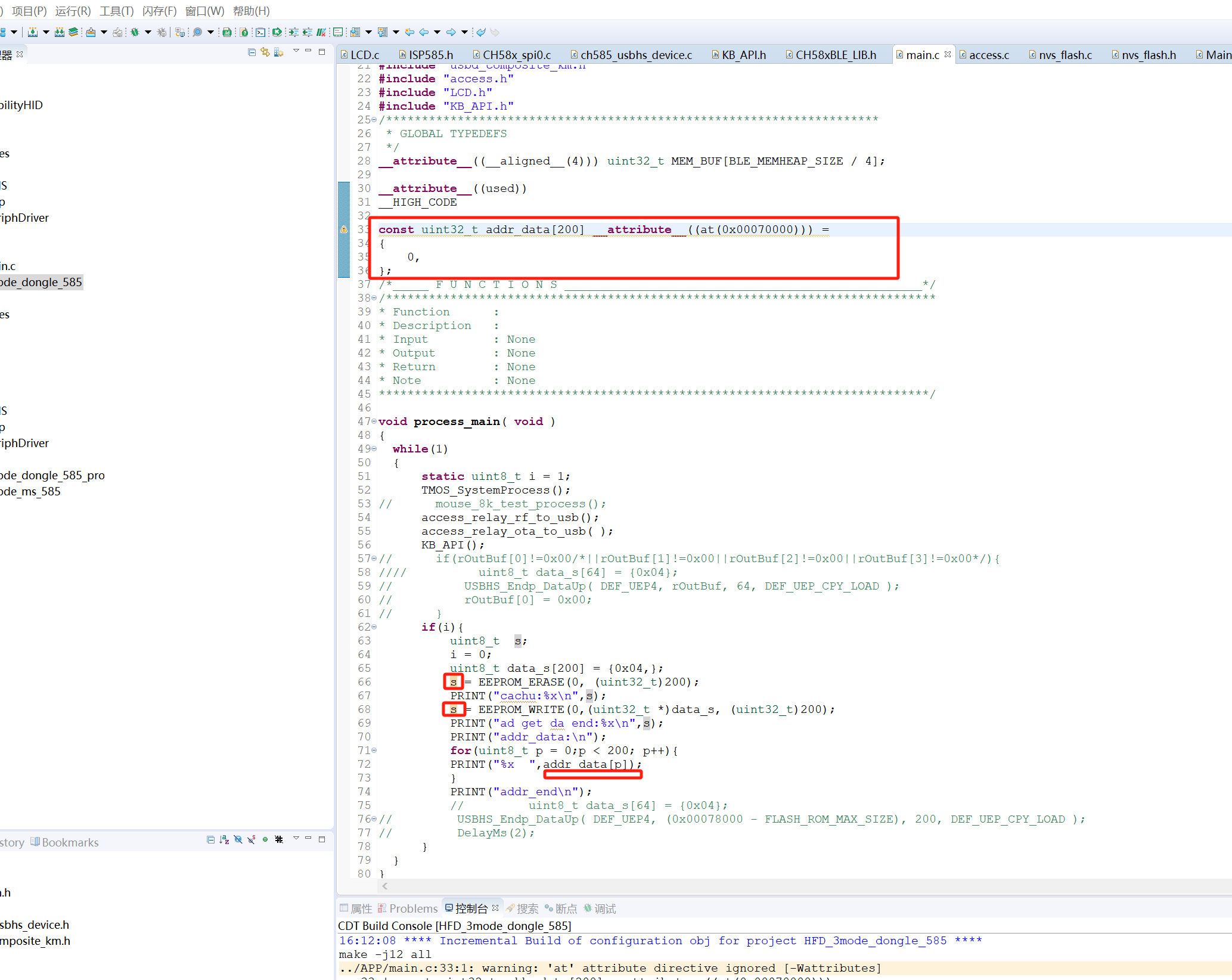The height and width of the screenshot is (980, 1232).
Task: Click the shift-left outdent toolbar icon
Action: (x=307, y=32)
